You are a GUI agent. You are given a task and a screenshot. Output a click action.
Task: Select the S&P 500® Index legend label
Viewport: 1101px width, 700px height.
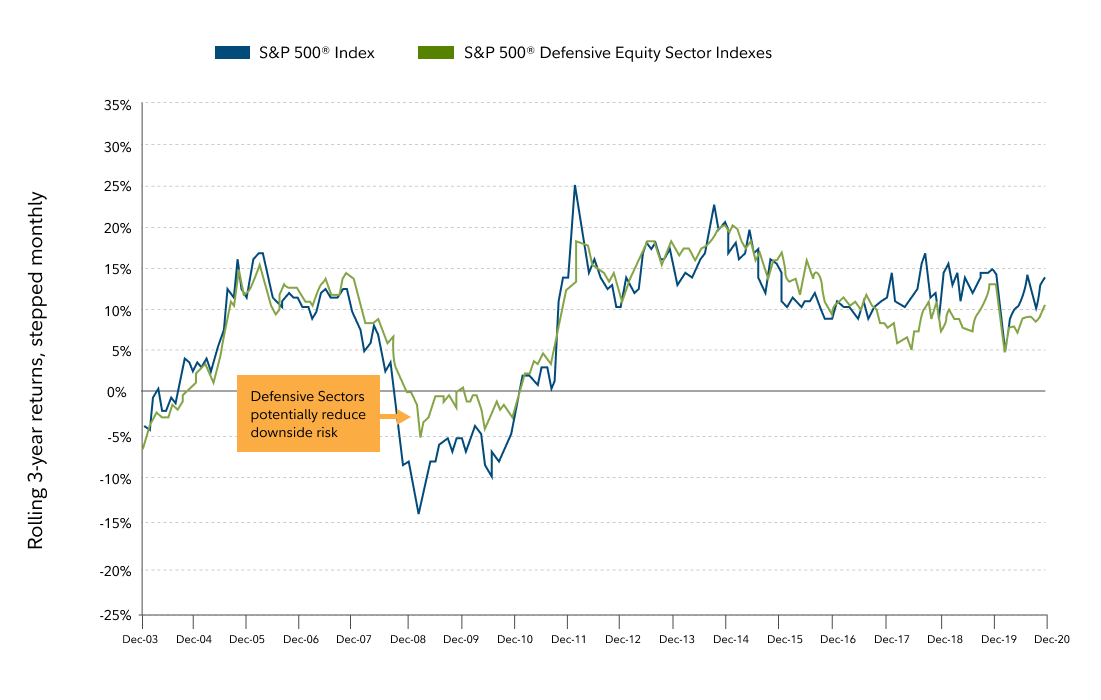point(318,53)
